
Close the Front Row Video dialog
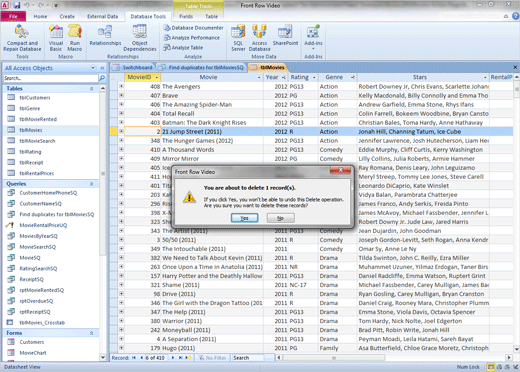tap(340, 170)
